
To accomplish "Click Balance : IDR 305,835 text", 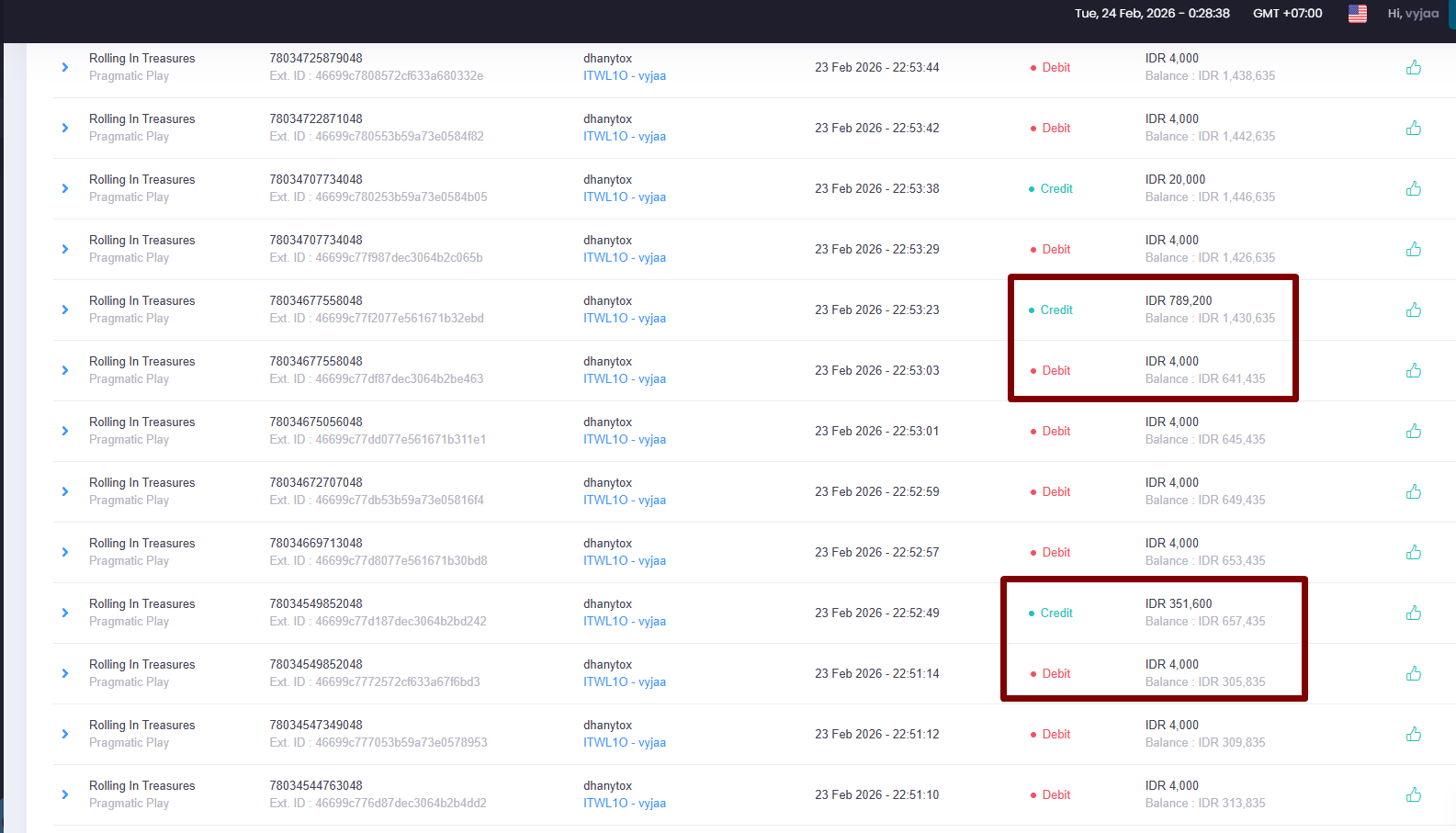I will [1205, 682].
